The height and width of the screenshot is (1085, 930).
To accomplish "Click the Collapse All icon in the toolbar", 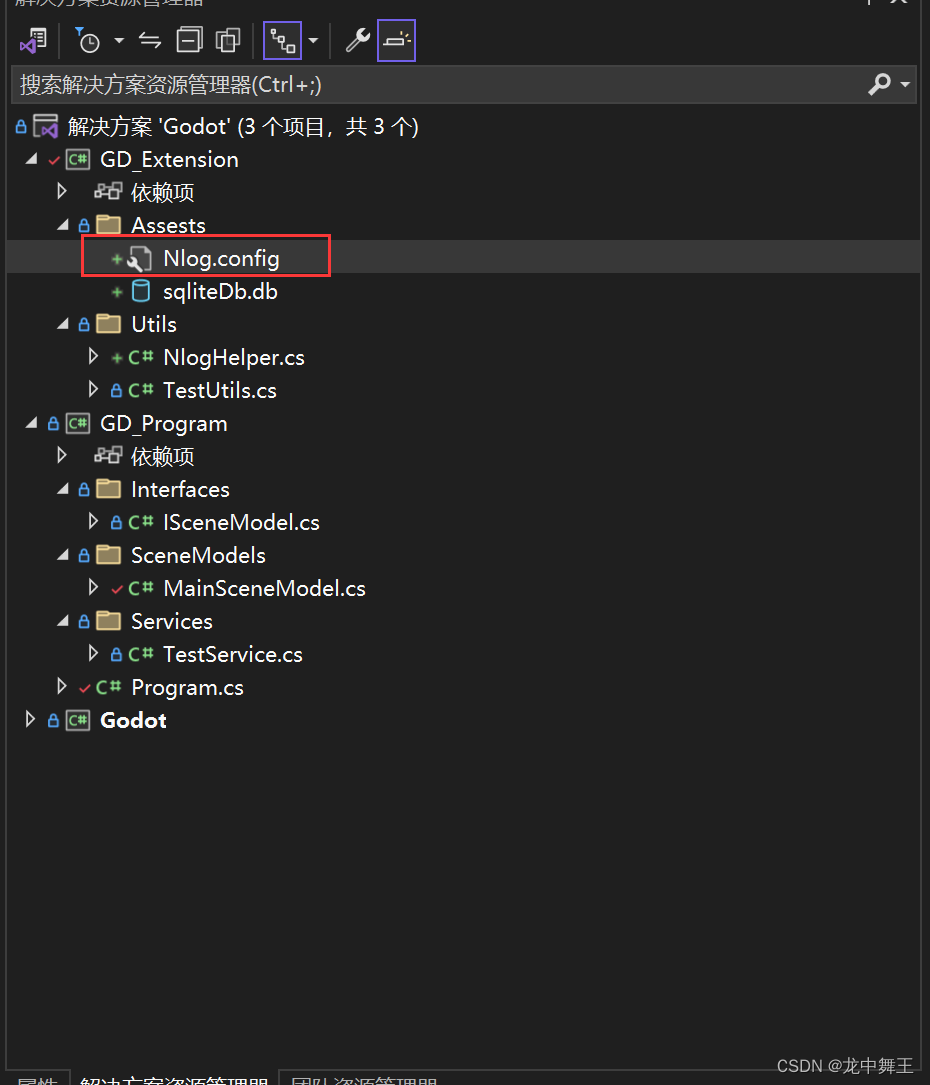I will [189, 40].
